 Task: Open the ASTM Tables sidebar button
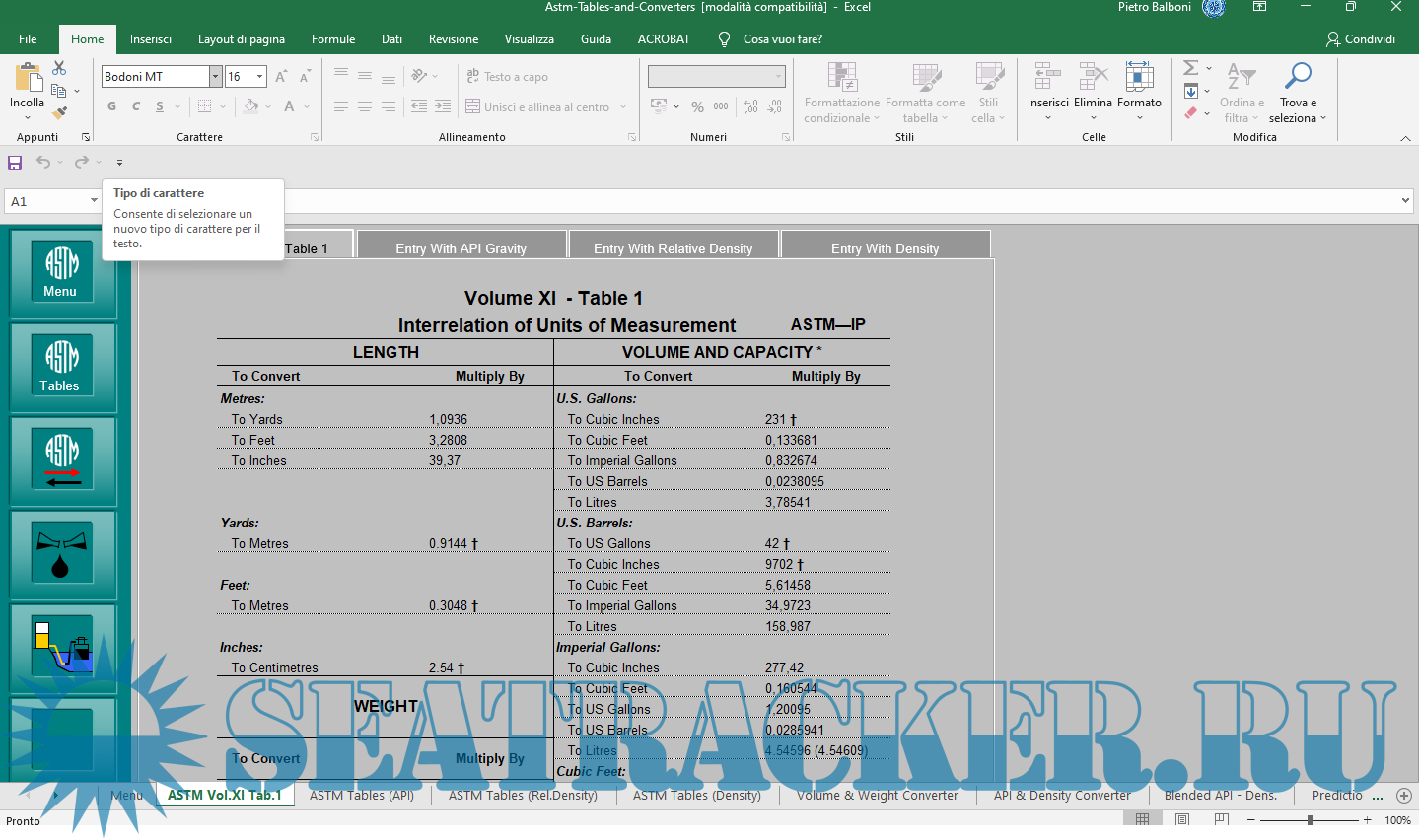coord(61,366)
